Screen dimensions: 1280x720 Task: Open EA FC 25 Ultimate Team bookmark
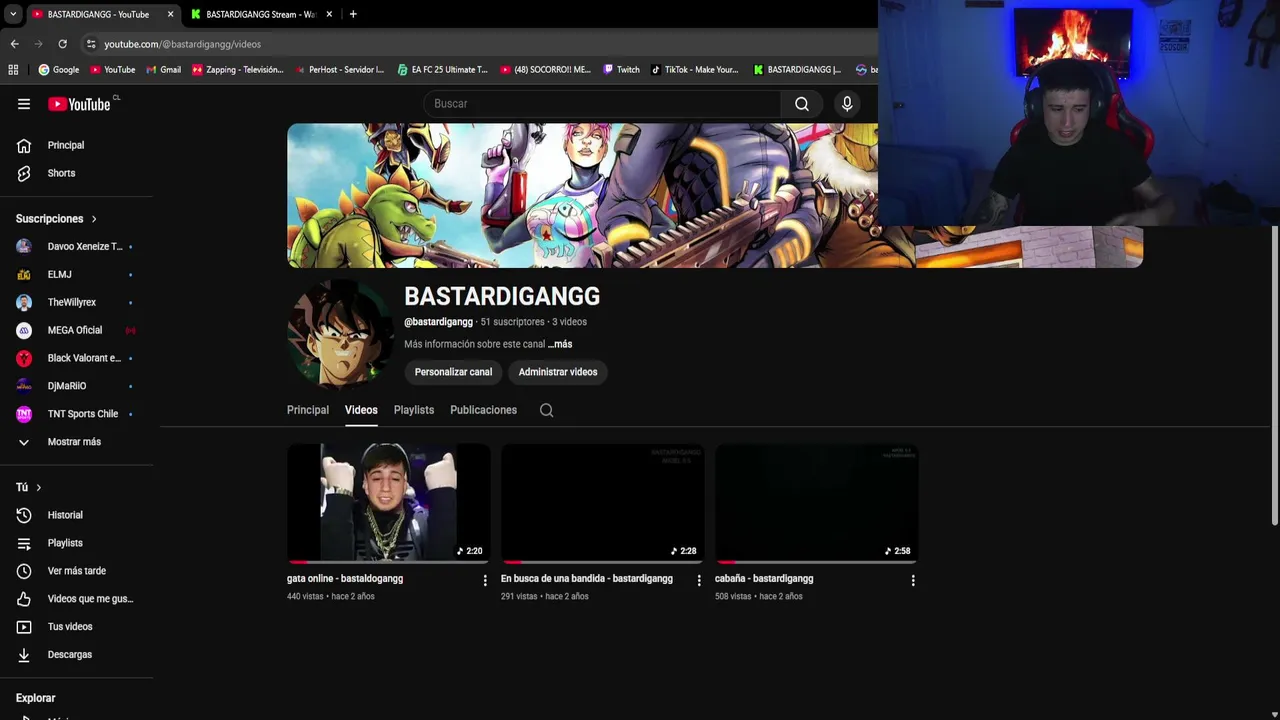click(x=442, y=70)
